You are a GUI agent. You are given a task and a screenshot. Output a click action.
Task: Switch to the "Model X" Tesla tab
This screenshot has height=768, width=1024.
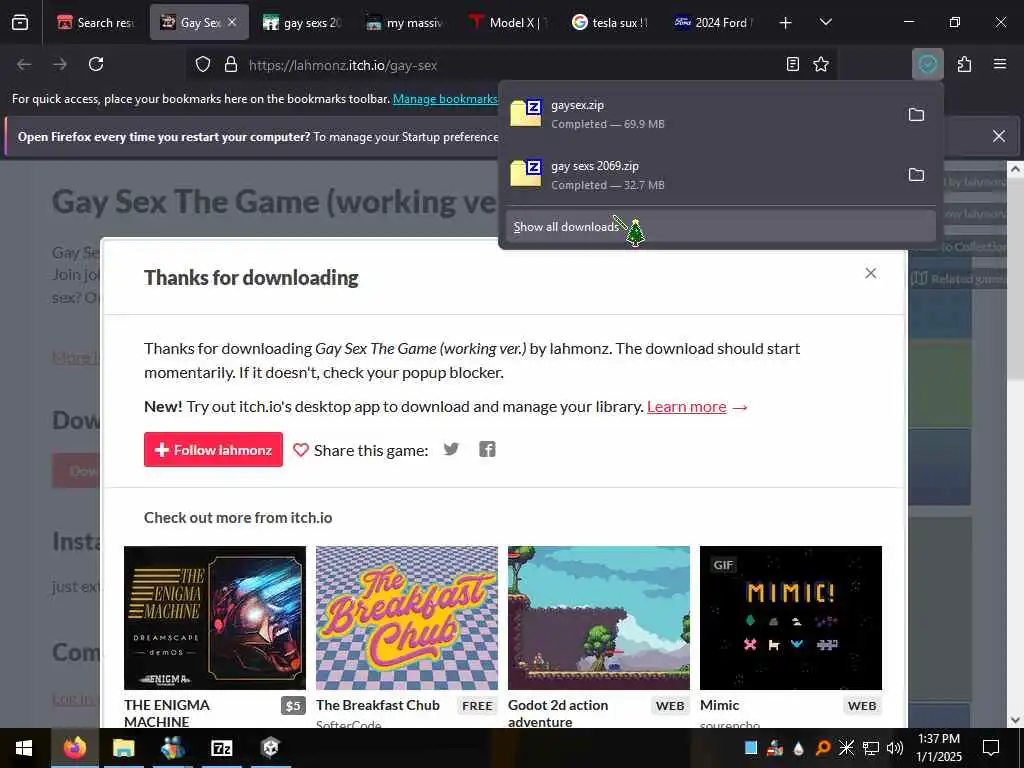tap(508, 23)
